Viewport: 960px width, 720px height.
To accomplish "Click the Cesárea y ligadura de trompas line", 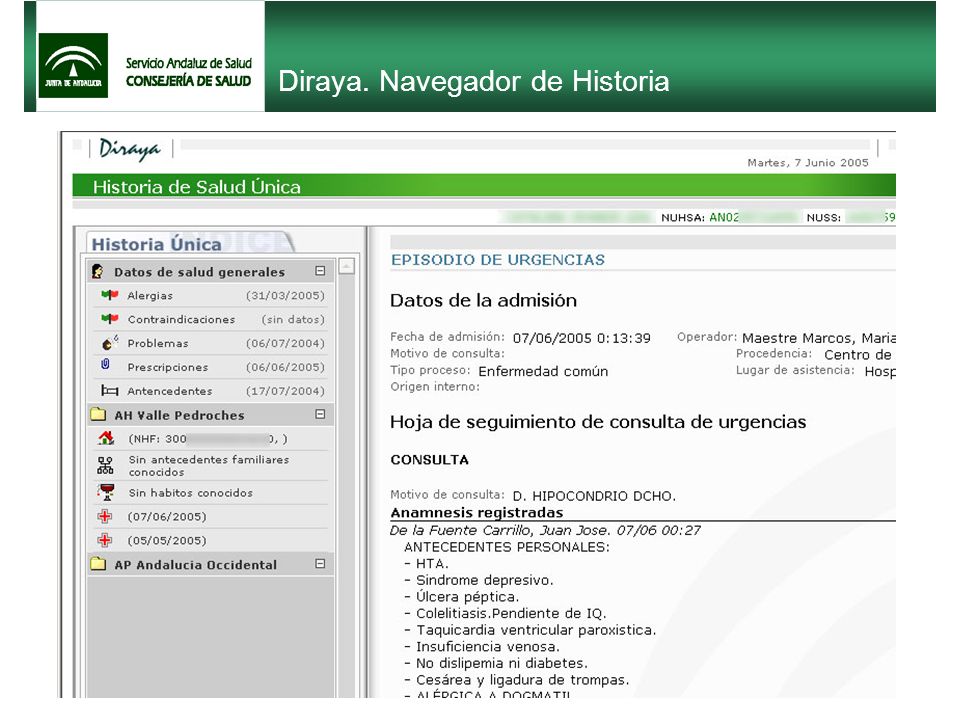I will (517, 680).
